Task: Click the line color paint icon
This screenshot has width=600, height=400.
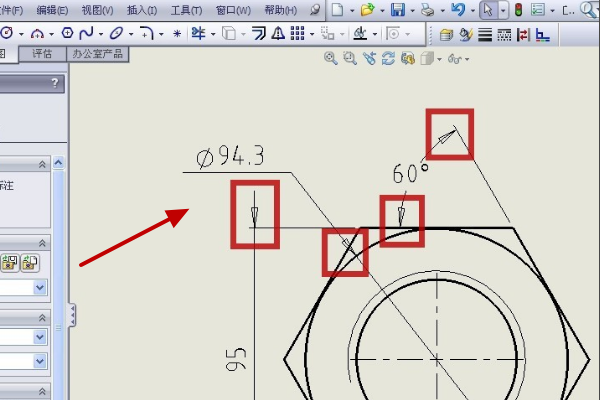Action: coord(466,34)
